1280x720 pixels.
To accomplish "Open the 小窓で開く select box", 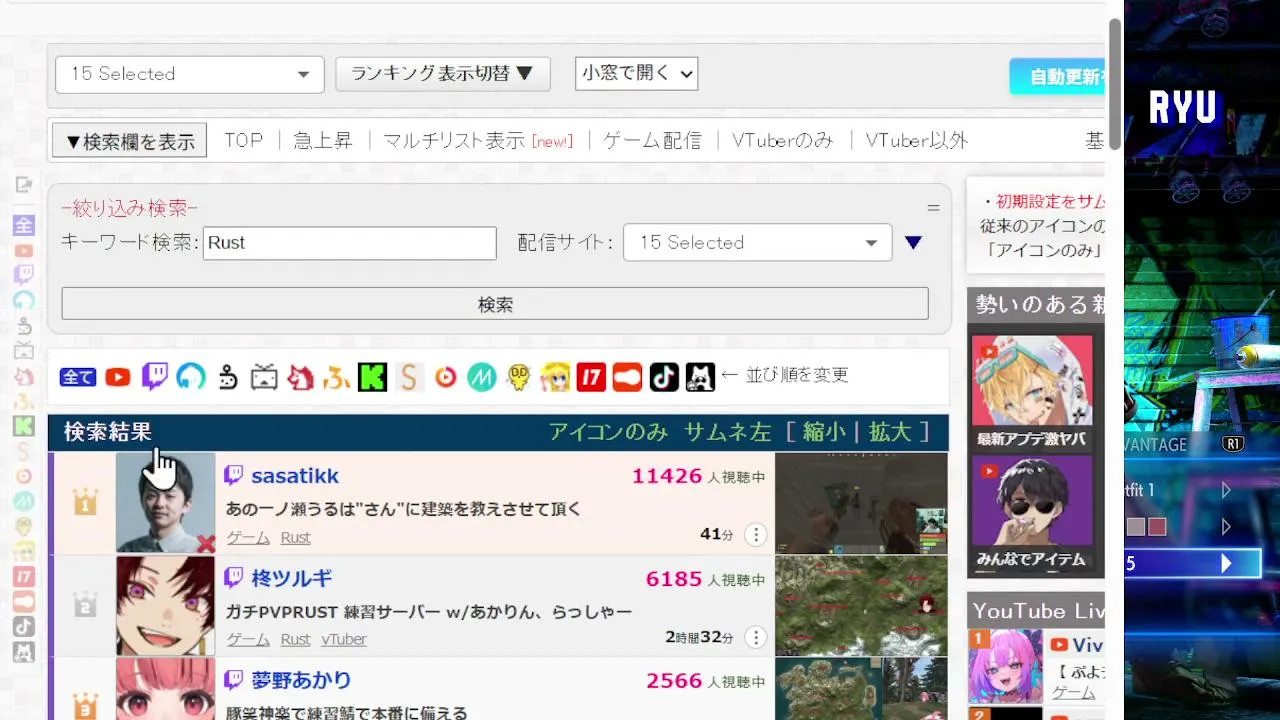I will coord(636,73).
